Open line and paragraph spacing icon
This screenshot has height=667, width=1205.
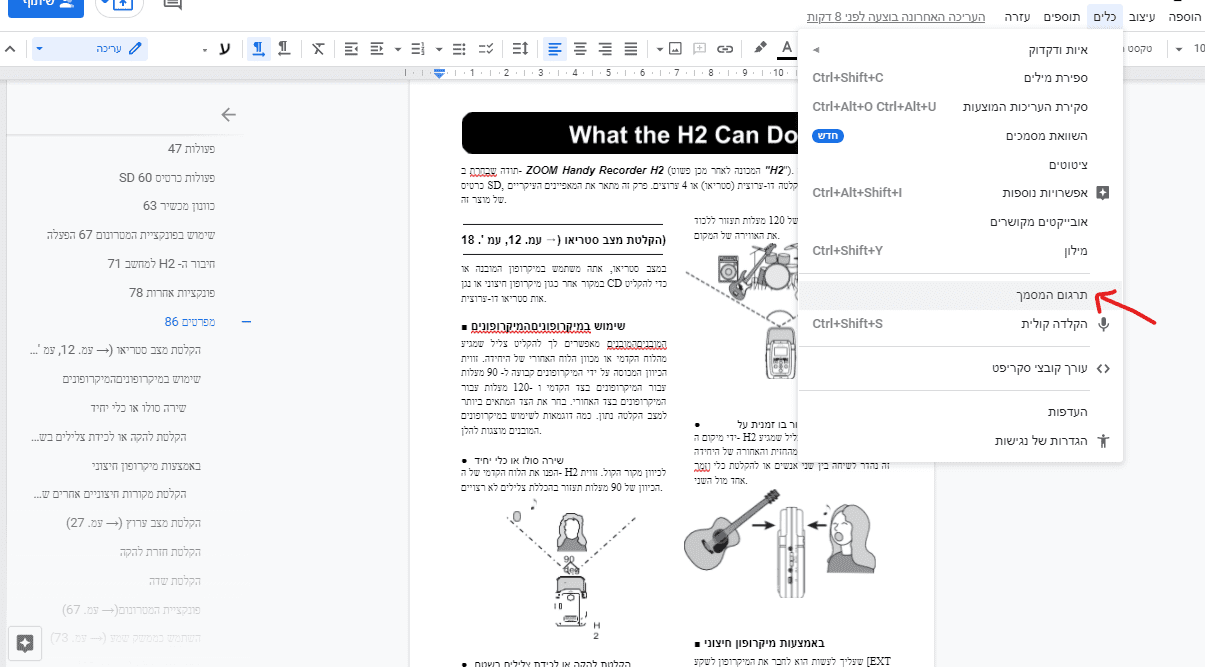pyautogui.click(x=520, y=48)
